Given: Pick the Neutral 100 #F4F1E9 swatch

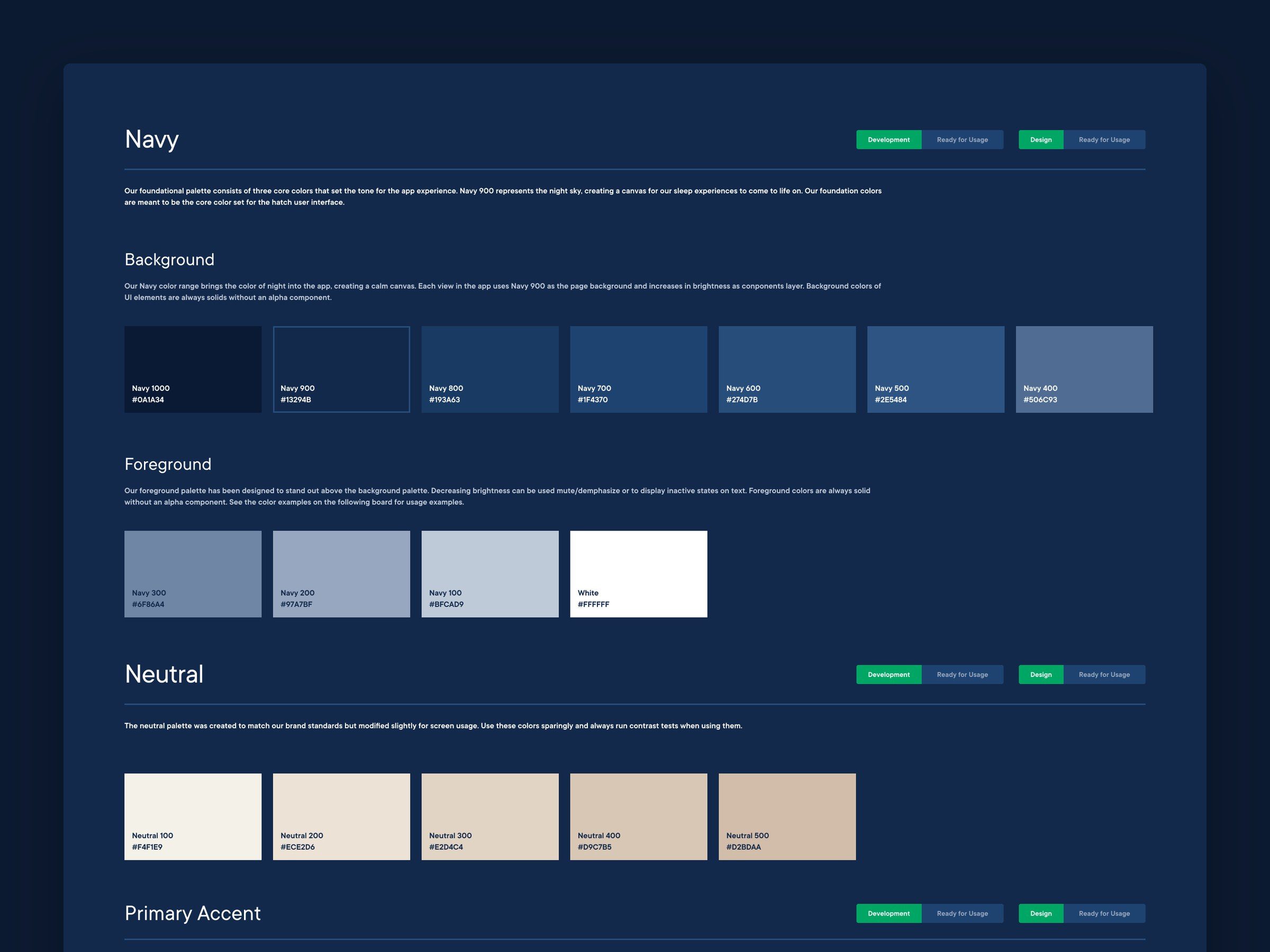Looking at the screenshot, I should (193, 817).
